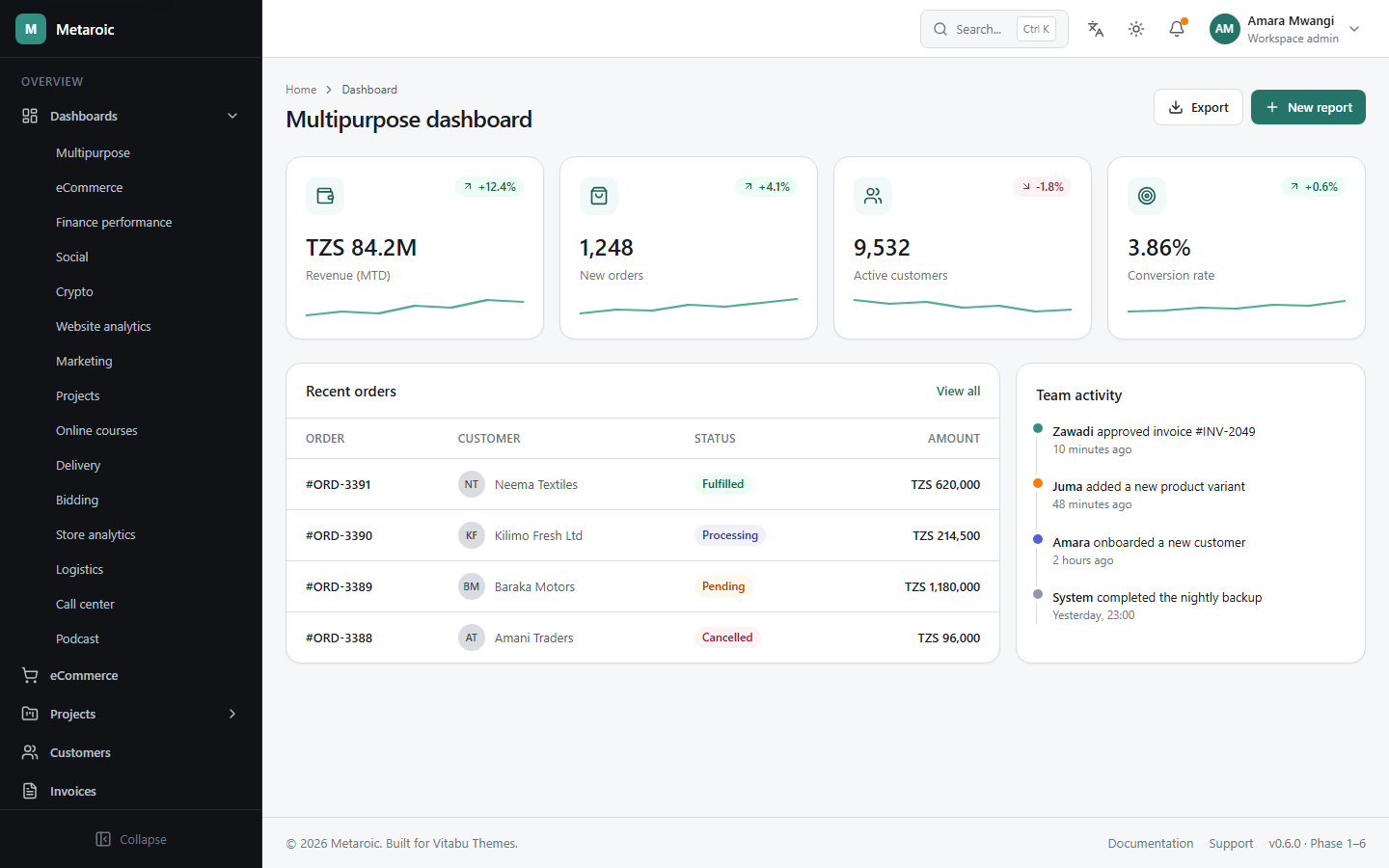
Task: Click the Cancelled status badge
Action: pyautogui.click(x=727, y=637)
